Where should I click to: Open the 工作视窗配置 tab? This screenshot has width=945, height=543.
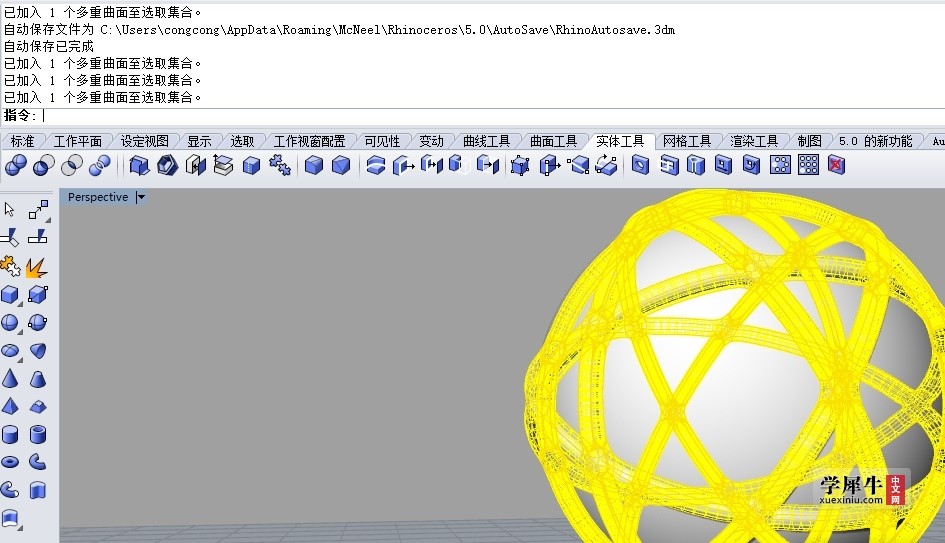(309, 141)
